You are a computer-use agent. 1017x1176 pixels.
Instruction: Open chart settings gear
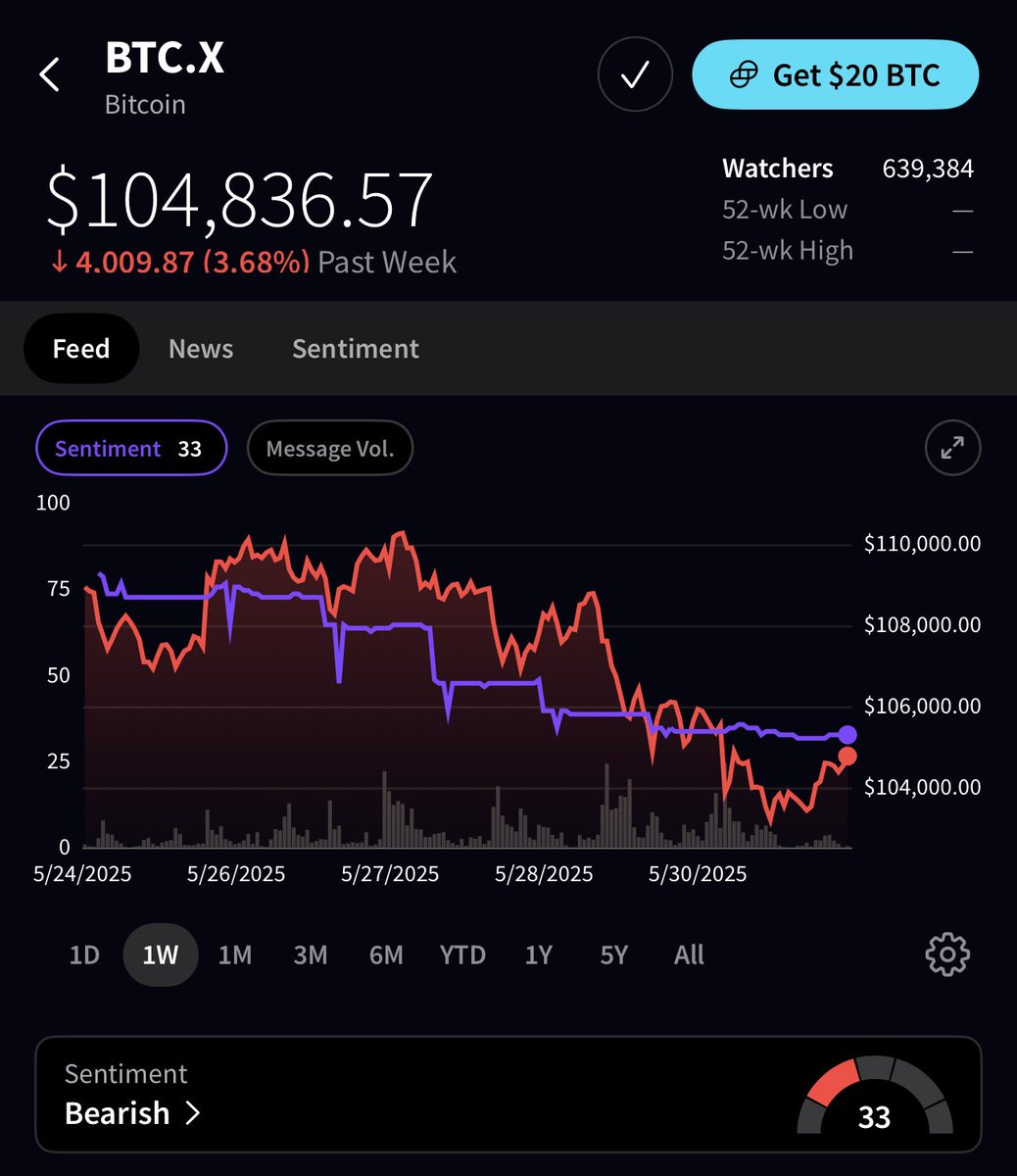click(947, 955)
